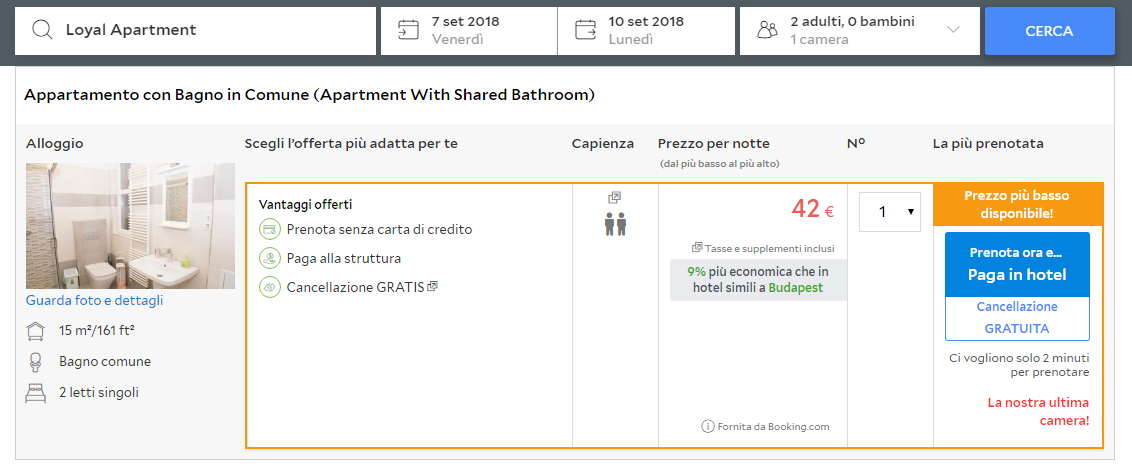Viewport: 1132px width, 468px height.
Task: Click Prenota ora e Paga in hotel
Action: 1017,264
